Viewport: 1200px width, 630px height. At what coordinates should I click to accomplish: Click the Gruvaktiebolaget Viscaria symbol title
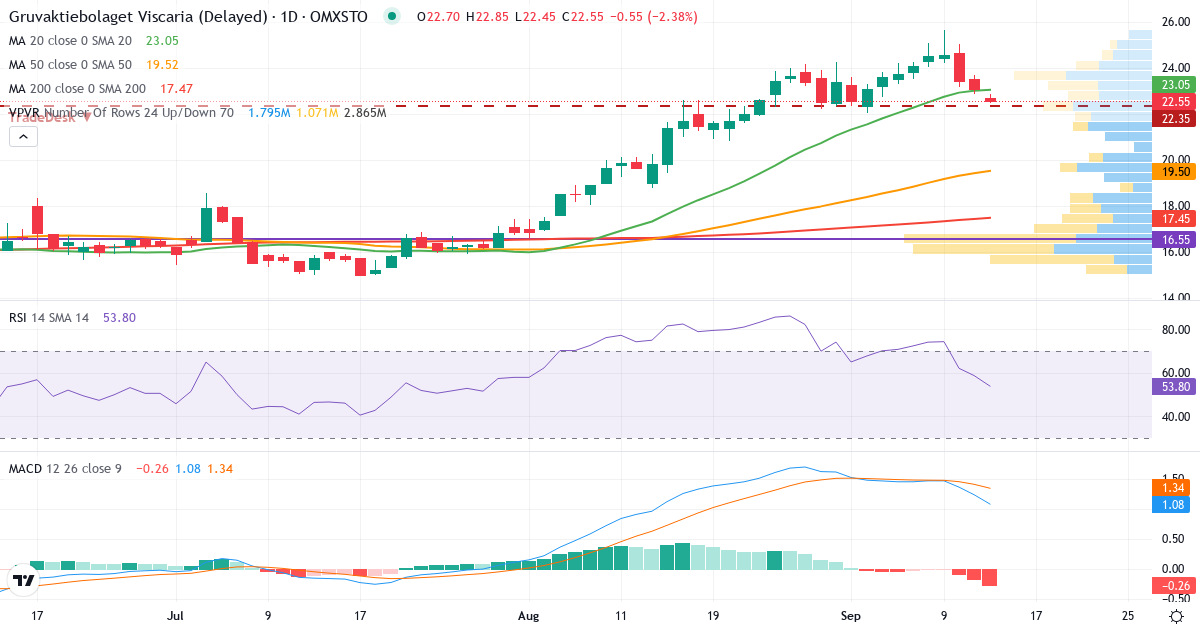190,17
